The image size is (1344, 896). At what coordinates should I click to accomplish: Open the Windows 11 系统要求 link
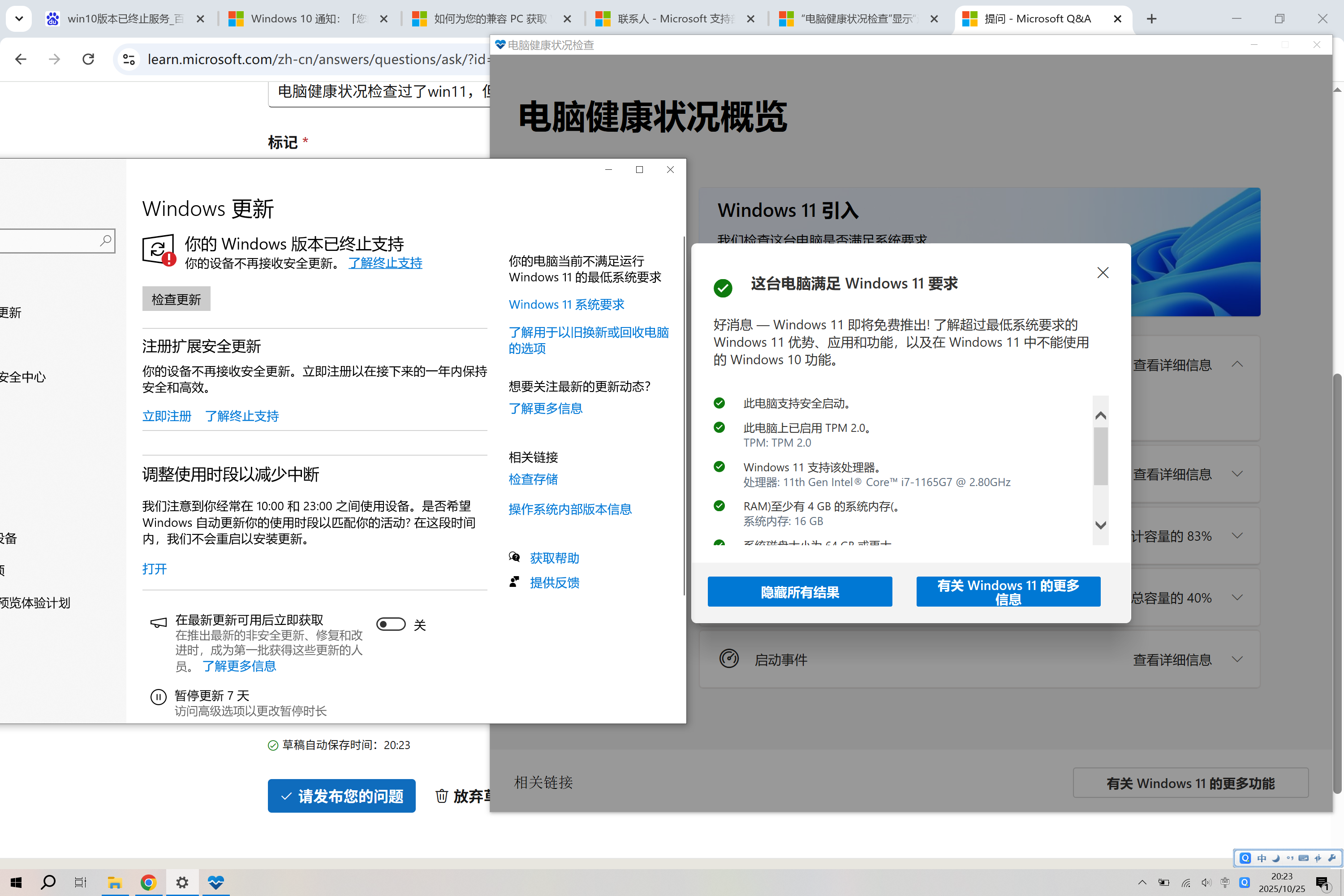pos(566,304)
